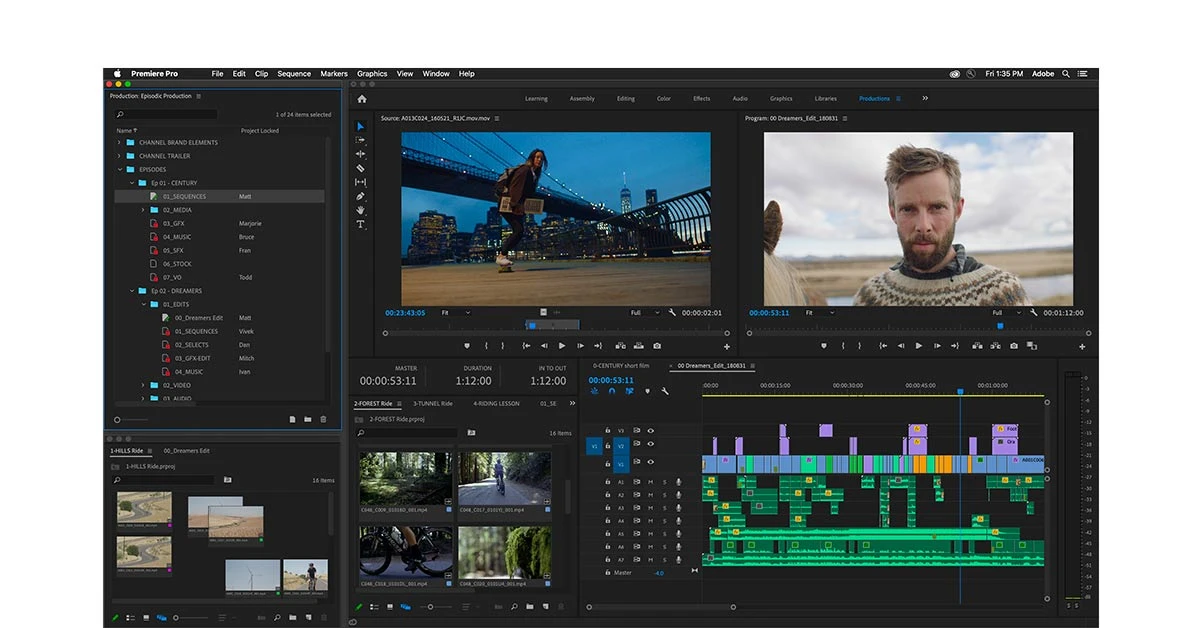The image size is (1200, 628).
Task: Select the Track Select Forward tool
Action: coord(361,141)
